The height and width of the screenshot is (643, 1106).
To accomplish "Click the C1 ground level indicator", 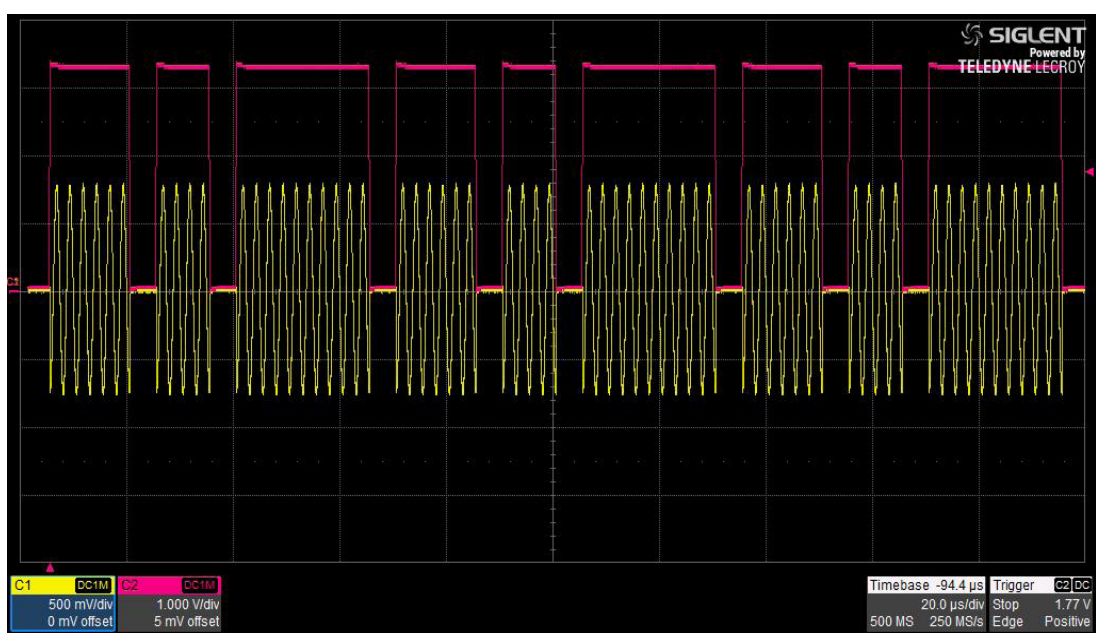I will tap(13, 286).
